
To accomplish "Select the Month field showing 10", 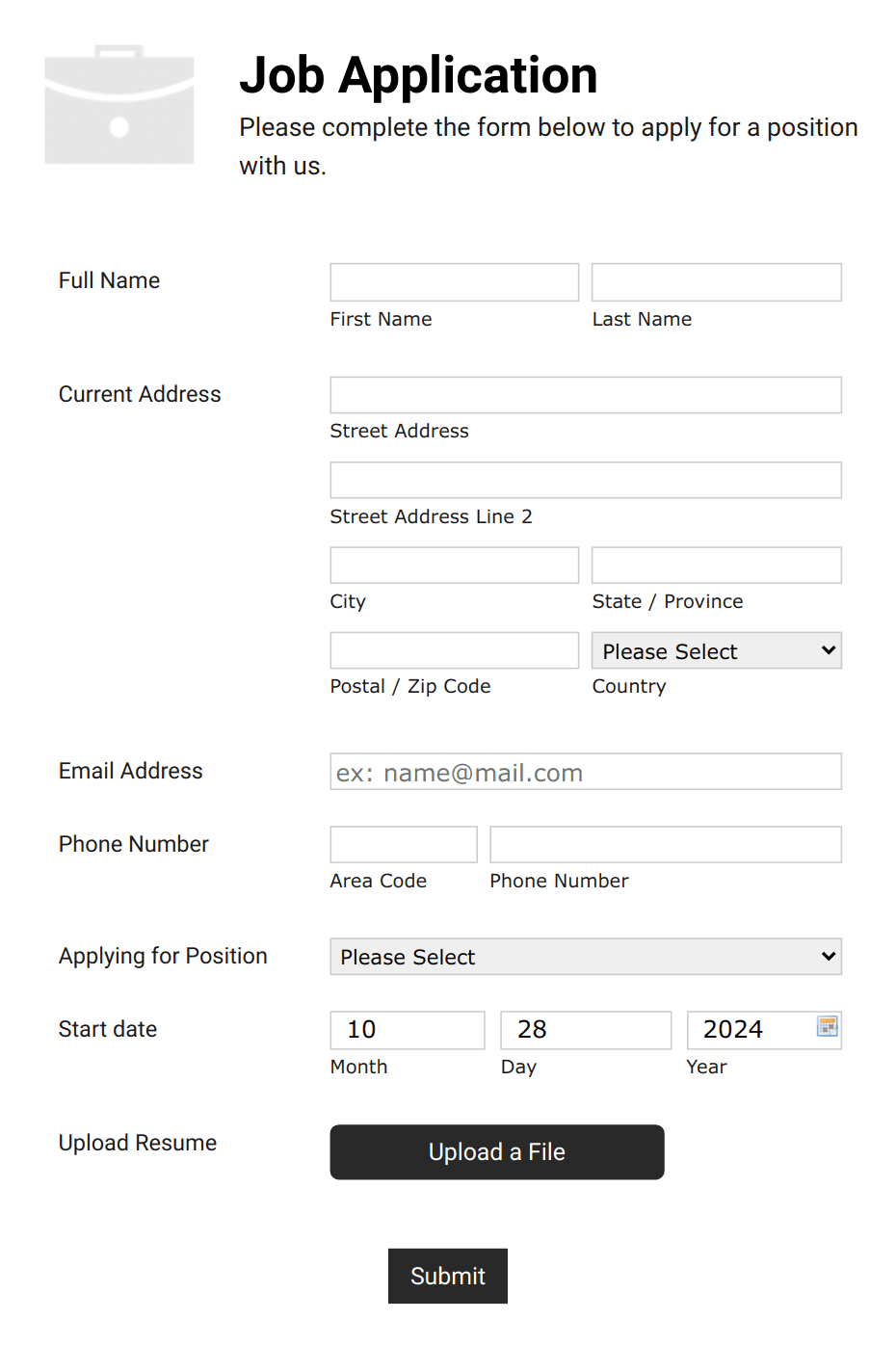I will (x=407, y=1029).
